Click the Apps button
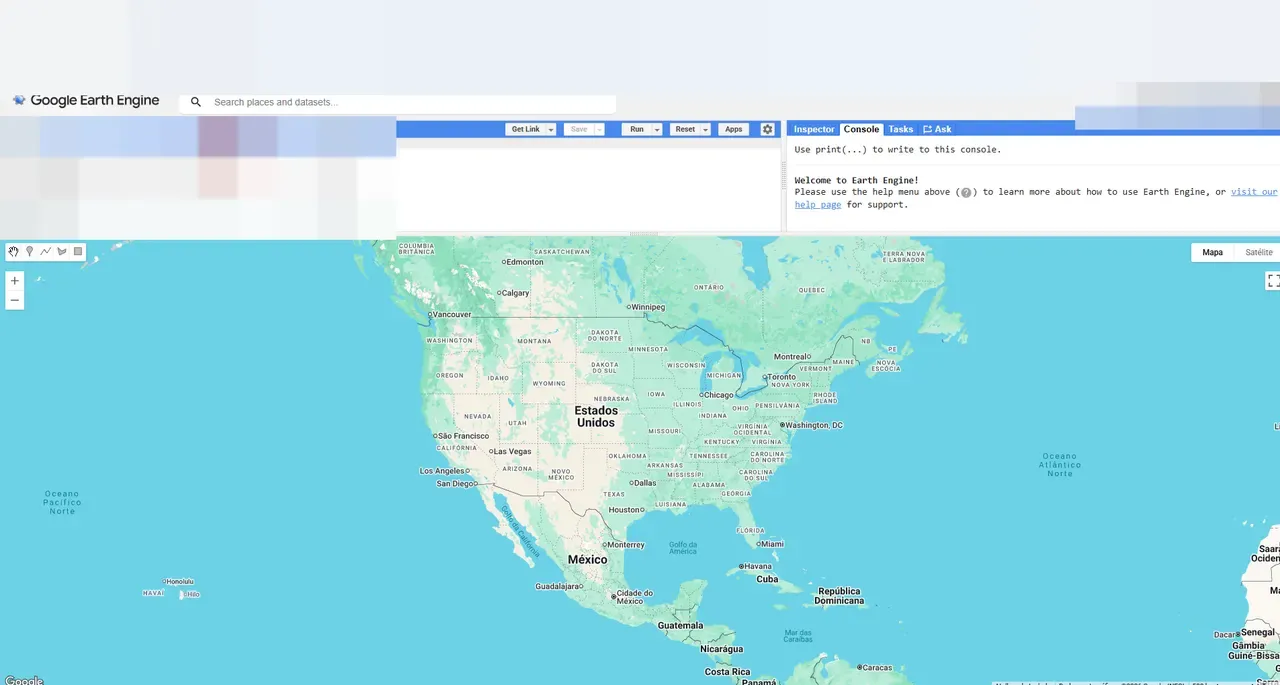1280x685 pixels. [734, 130]
